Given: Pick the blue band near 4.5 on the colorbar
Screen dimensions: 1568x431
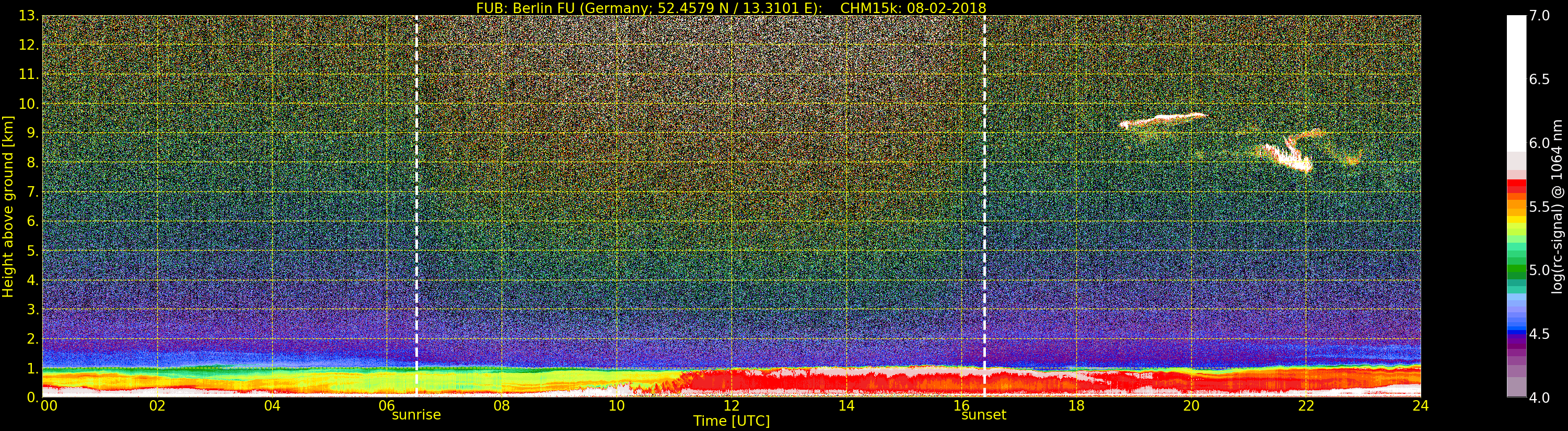Looking at the screenshot, I should (1516, 333).
